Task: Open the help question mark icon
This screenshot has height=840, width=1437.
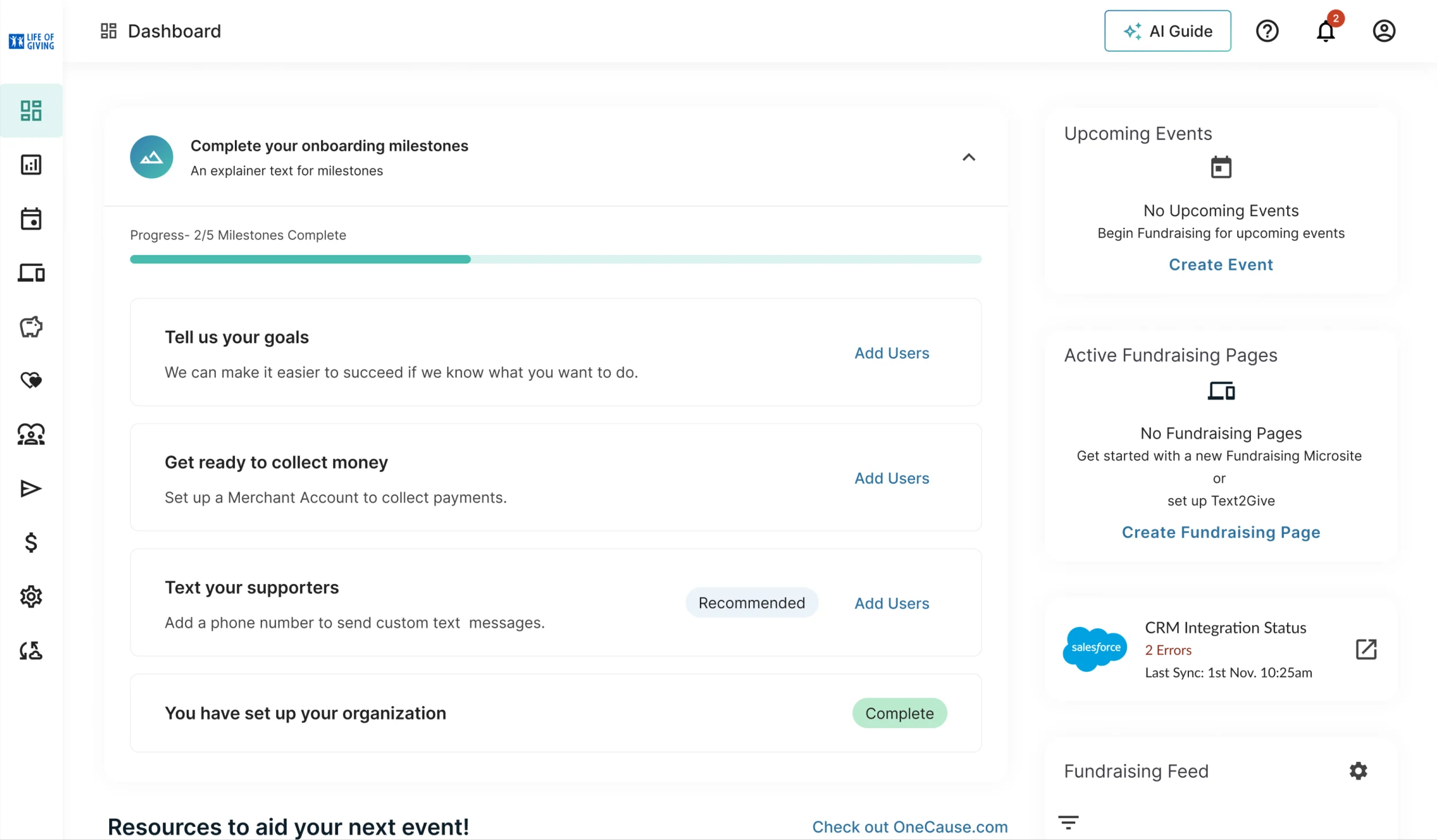Action: click(1267, 31)
